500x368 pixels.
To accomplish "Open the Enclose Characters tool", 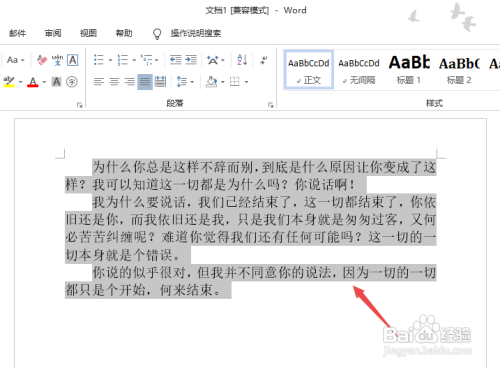I will 72,82.
